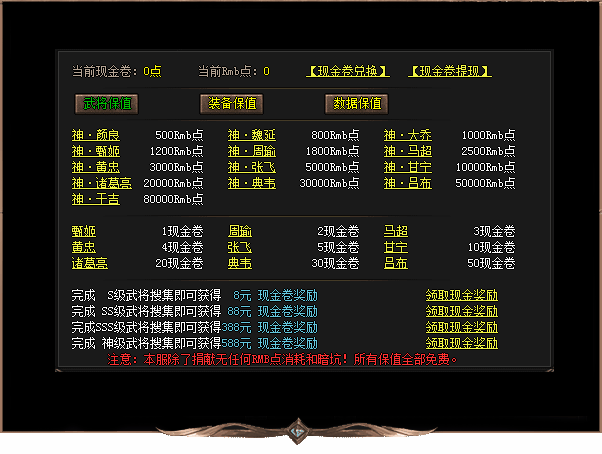Switch to the 装备保值 tab
This screenshot has height=454, width=602.
(231, 103)
